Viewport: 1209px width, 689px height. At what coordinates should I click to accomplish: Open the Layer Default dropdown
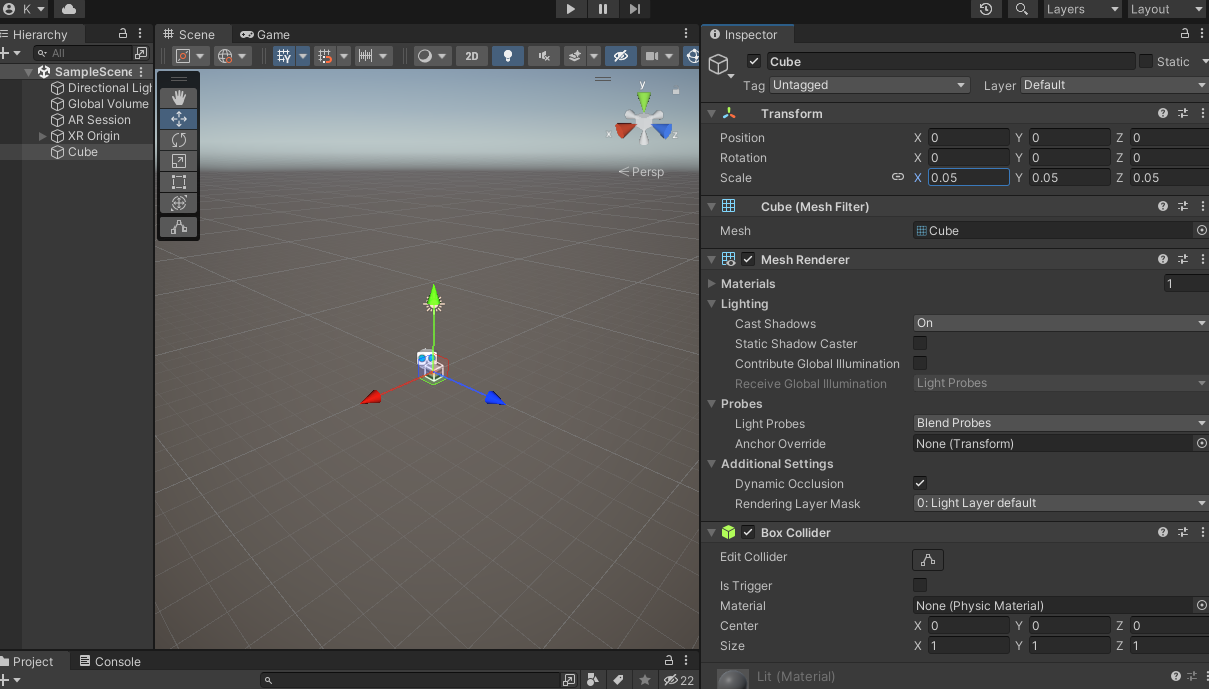1114,85
